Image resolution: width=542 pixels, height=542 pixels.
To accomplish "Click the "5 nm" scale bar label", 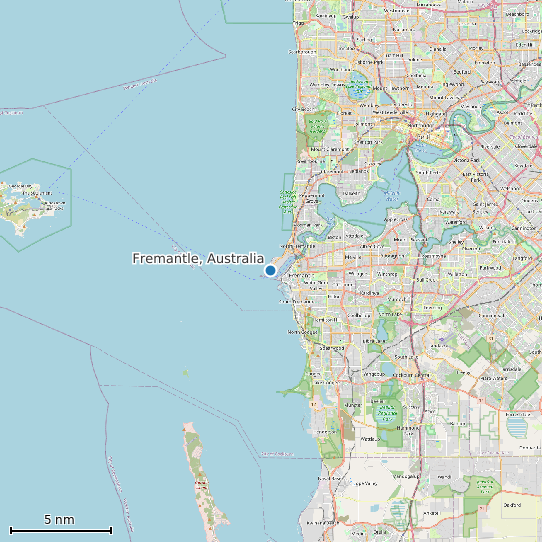I will coord(59,520).
